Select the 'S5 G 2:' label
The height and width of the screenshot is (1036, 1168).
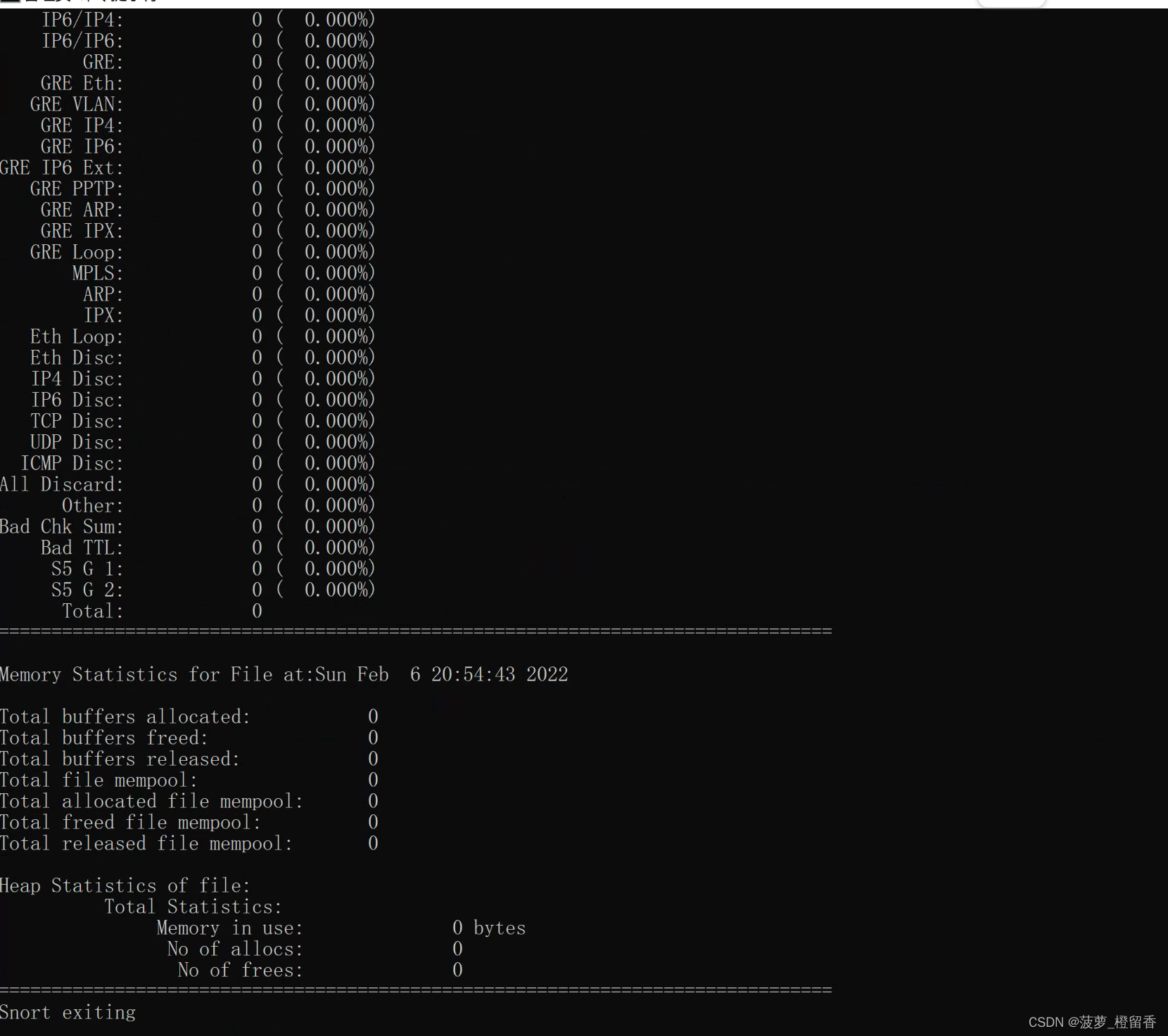click(x=87, y=590)
